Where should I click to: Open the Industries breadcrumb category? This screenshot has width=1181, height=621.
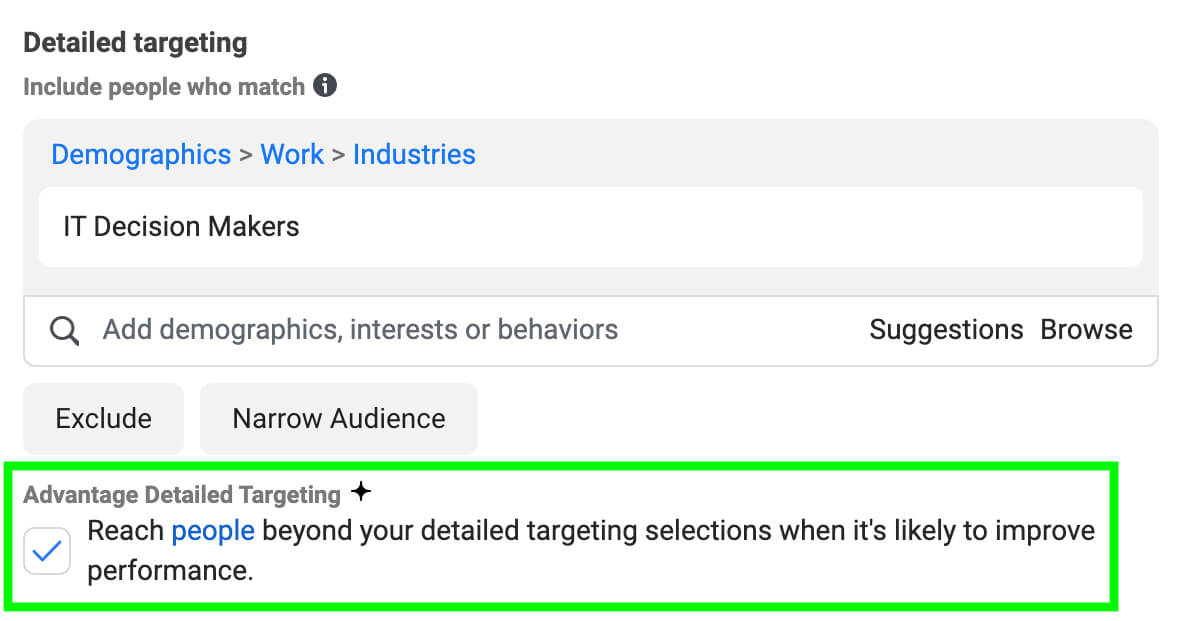[x=414, y=155]
